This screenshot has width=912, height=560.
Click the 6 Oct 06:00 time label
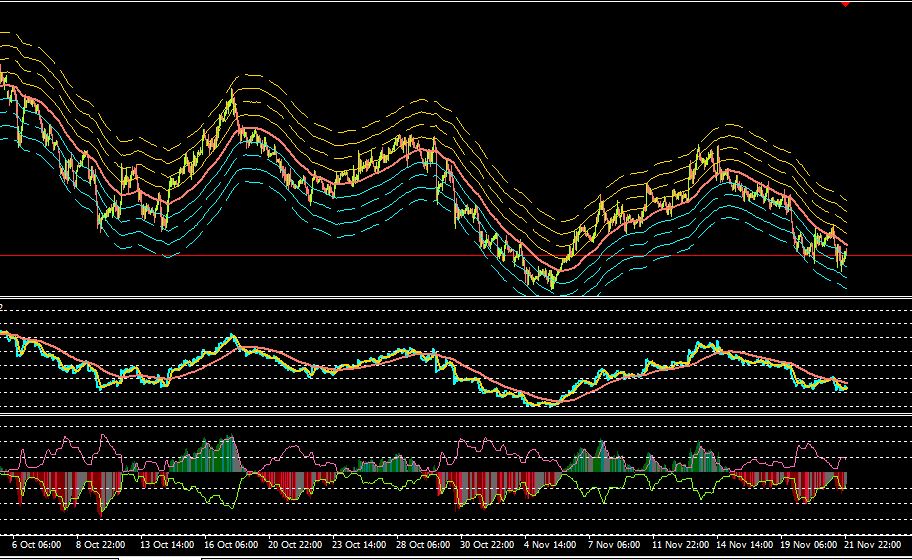coord(36,545)
